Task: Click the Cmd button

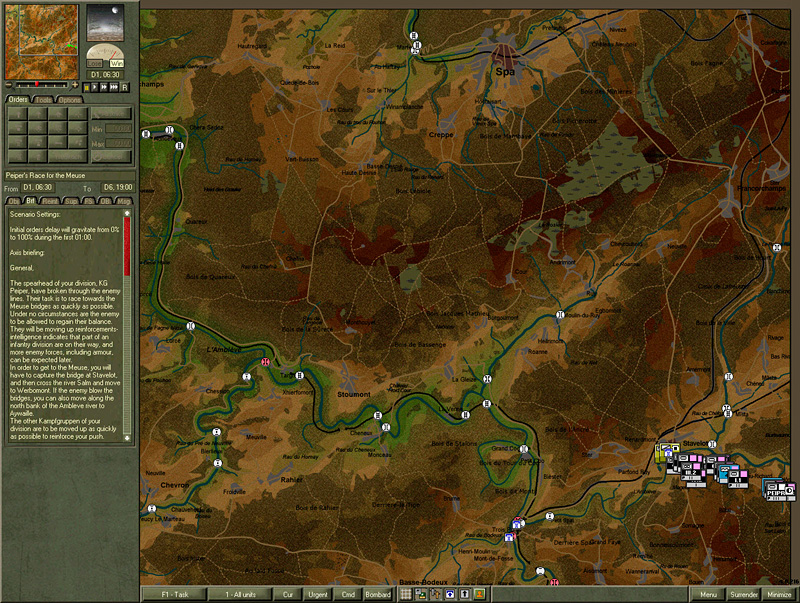Action: coord(348,594)
